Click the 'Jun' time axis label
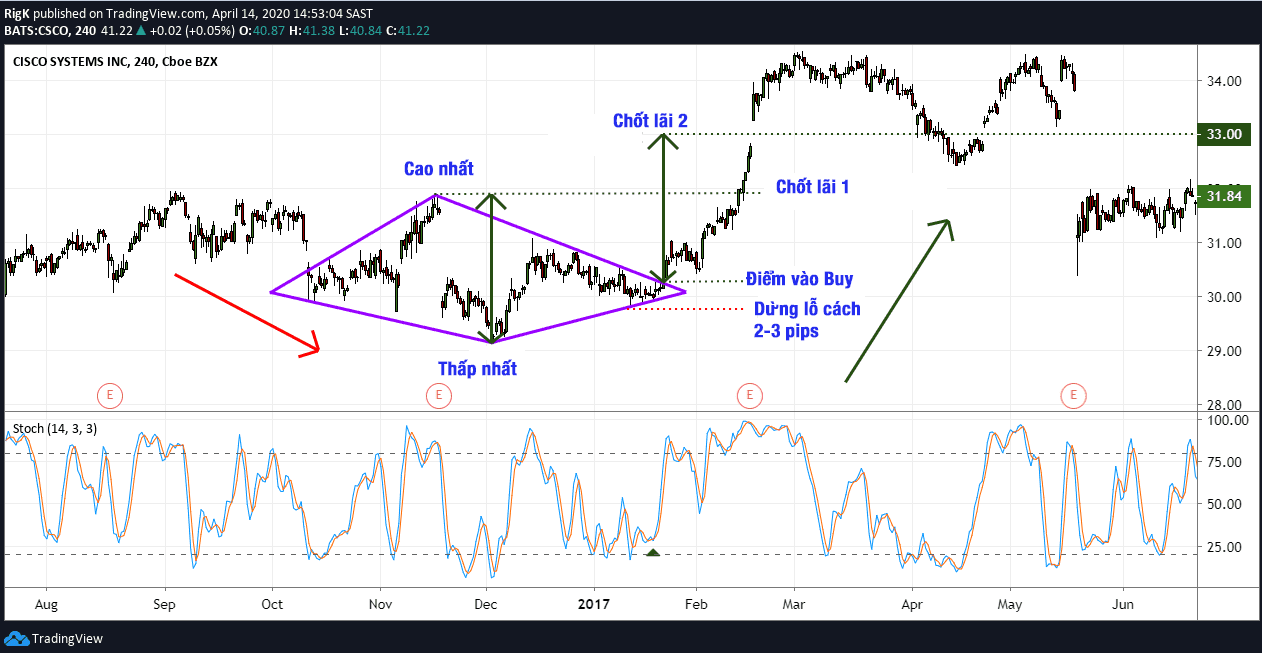This screenshot has width=1262, height=653. tap(1123, 605)
